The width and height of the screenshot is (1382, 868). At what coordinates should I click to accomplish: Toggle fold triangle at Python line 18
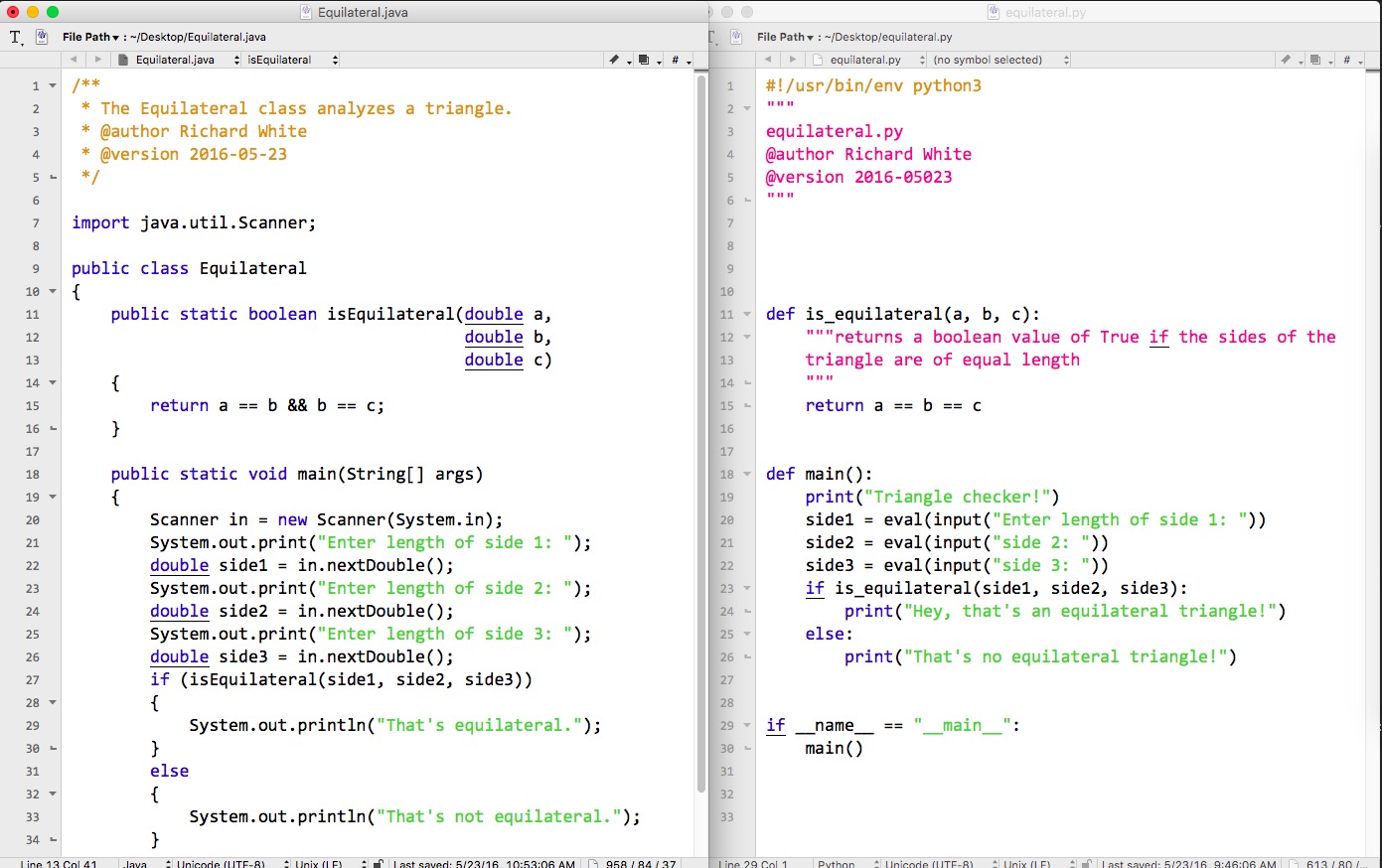point(747,474)
